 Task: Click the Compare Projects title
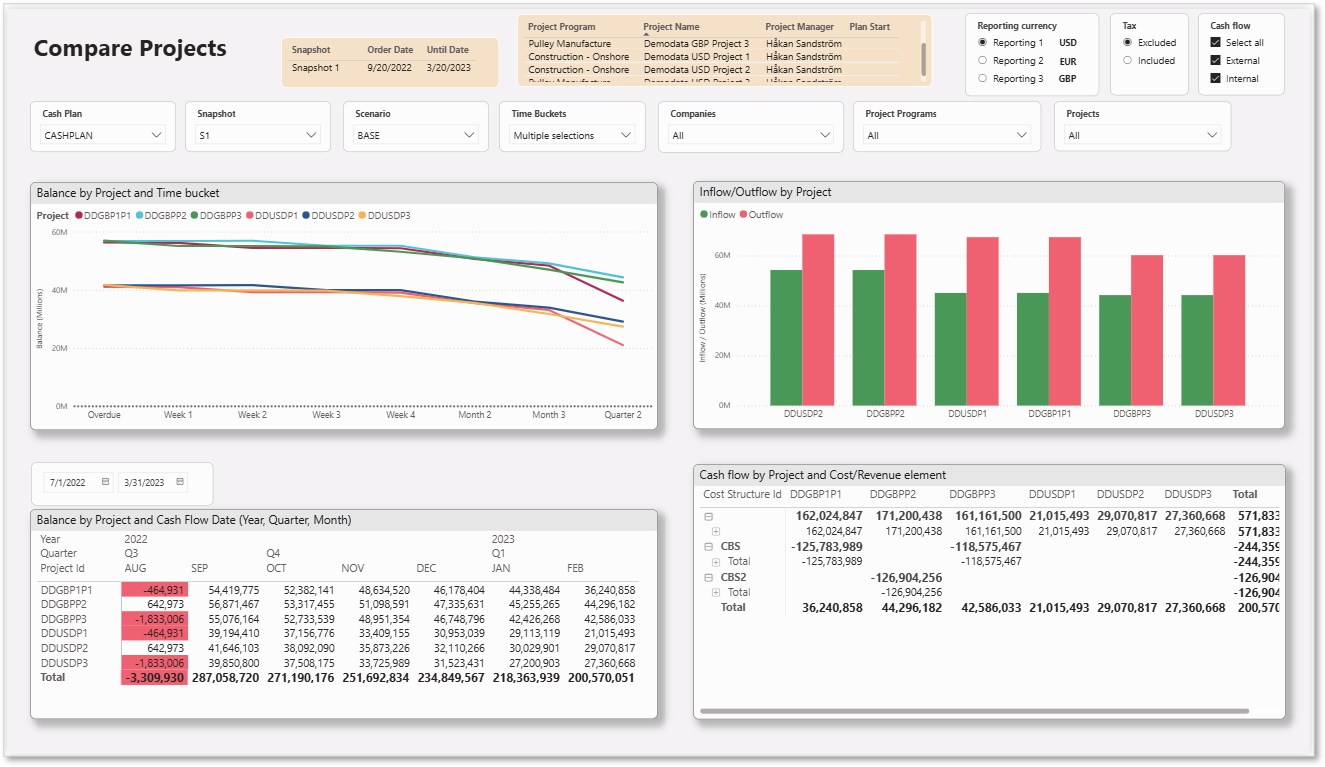pyautogui.click(x=130, y=48)
